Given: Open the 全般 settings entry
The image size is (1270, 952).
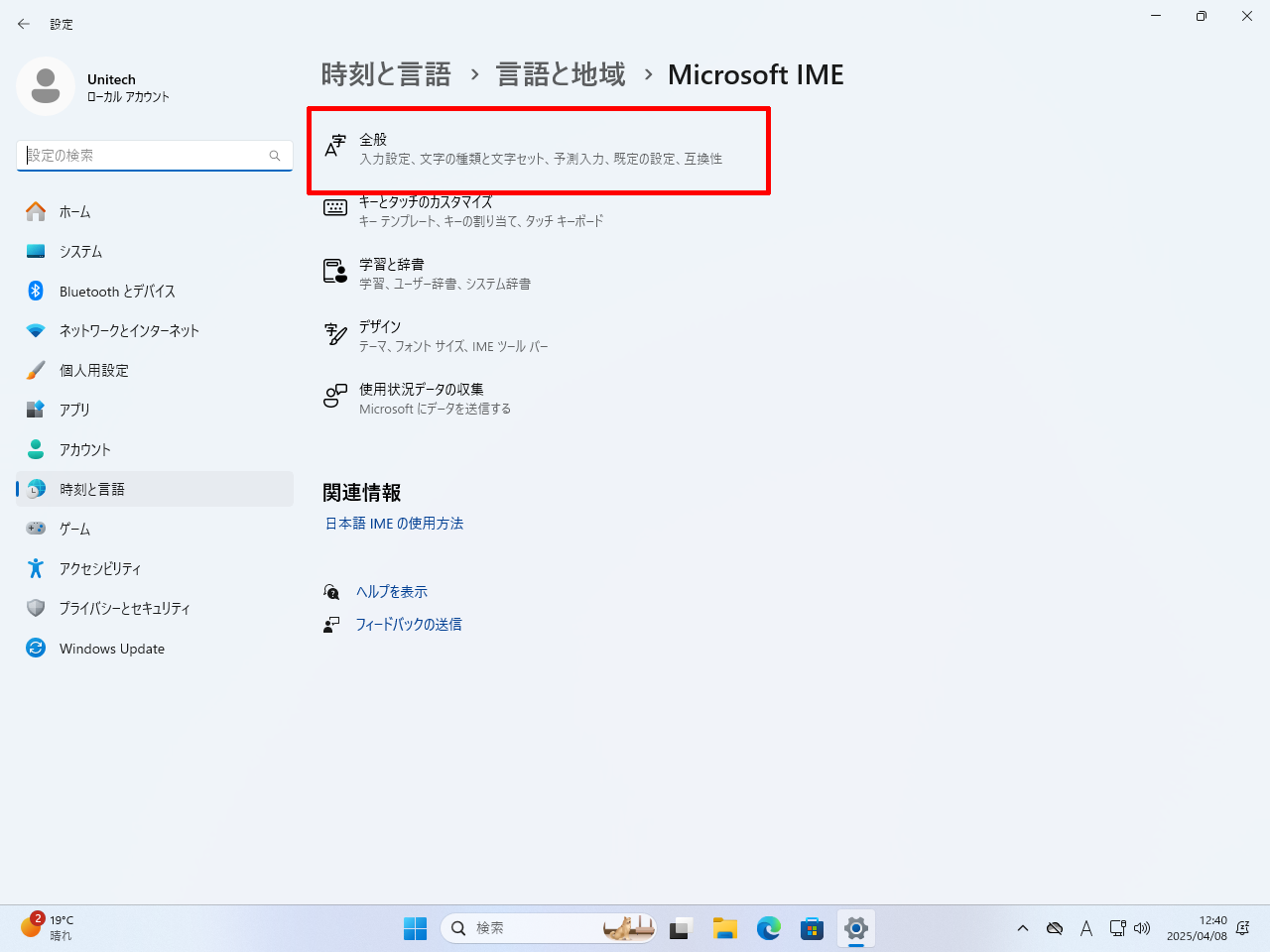Looking at the screenshot, I should click(539, 150).
